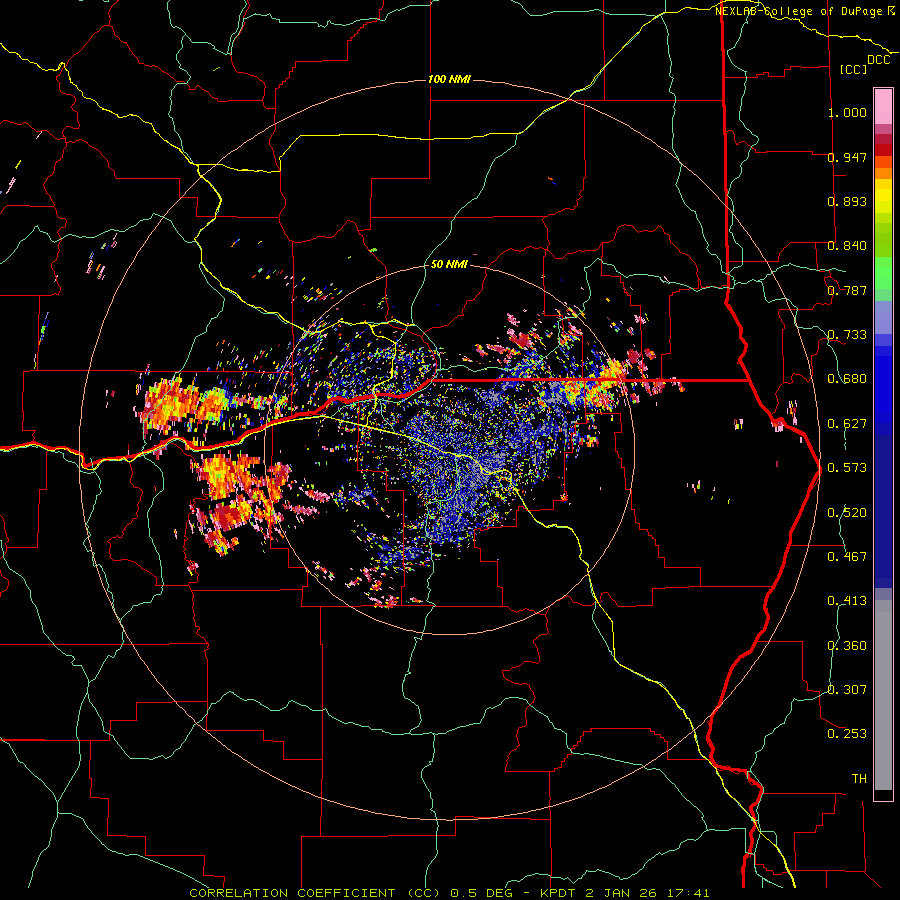Select the 0.733 scale value

(x=847, y=335)
